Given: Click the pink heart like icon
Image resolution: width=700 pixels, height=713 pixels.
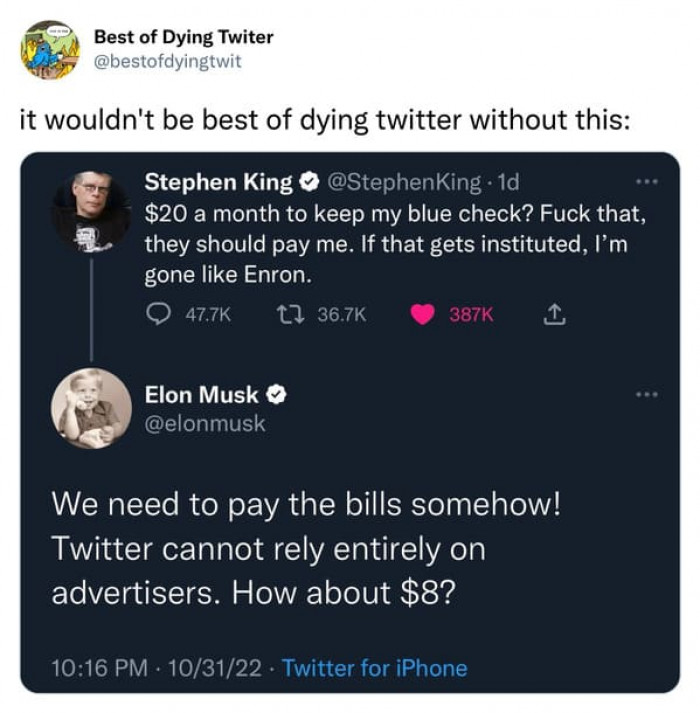Looking at the screenshot, I should point(423,314).
